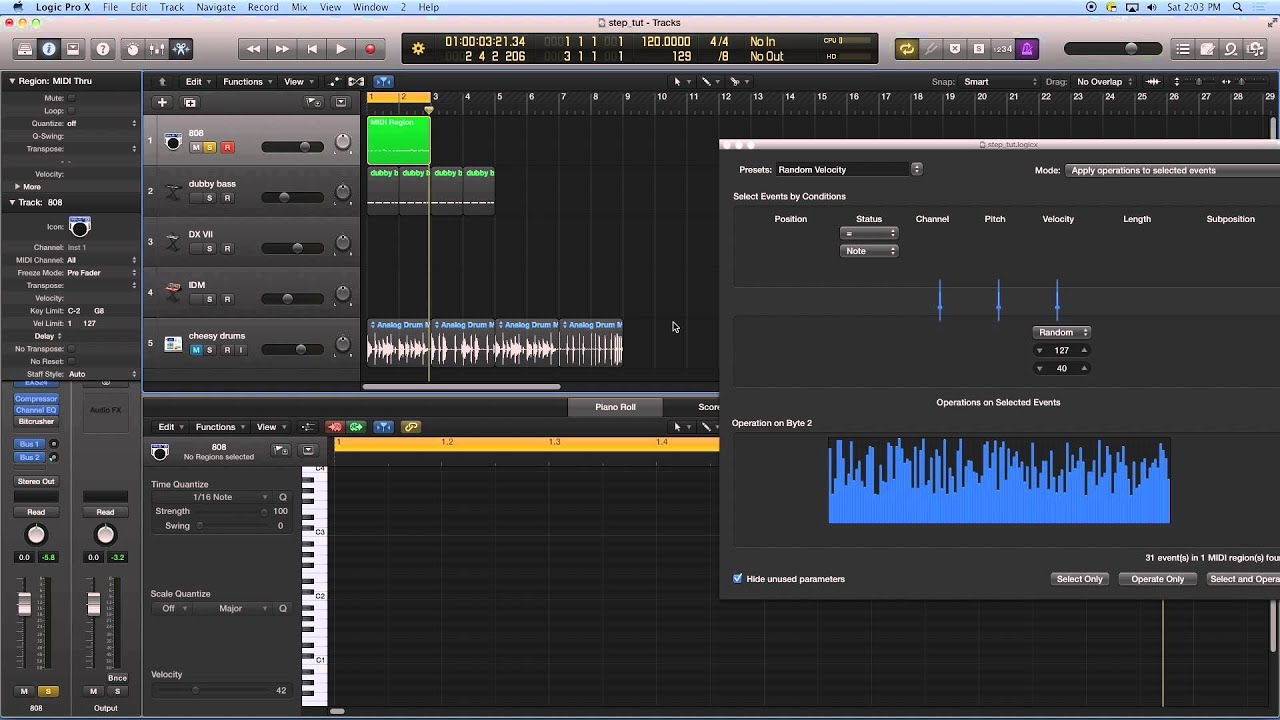Open the Random velocity operation dropdown
This screenshot has height=720, width=1280.
pos(1061,332)
